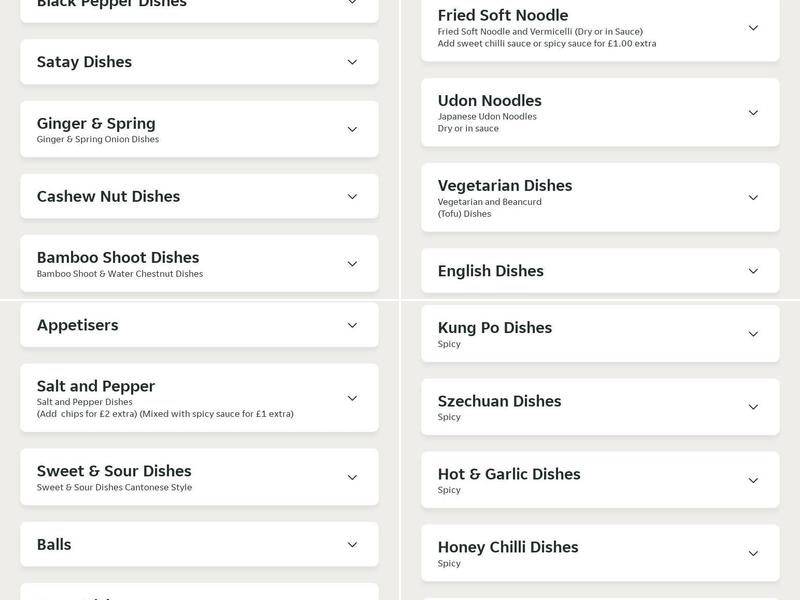The height and width of the screenshot is (600, 800).
Task: Open the Vegetarian Dishes chevron
Action: click(x=753, y=197)
